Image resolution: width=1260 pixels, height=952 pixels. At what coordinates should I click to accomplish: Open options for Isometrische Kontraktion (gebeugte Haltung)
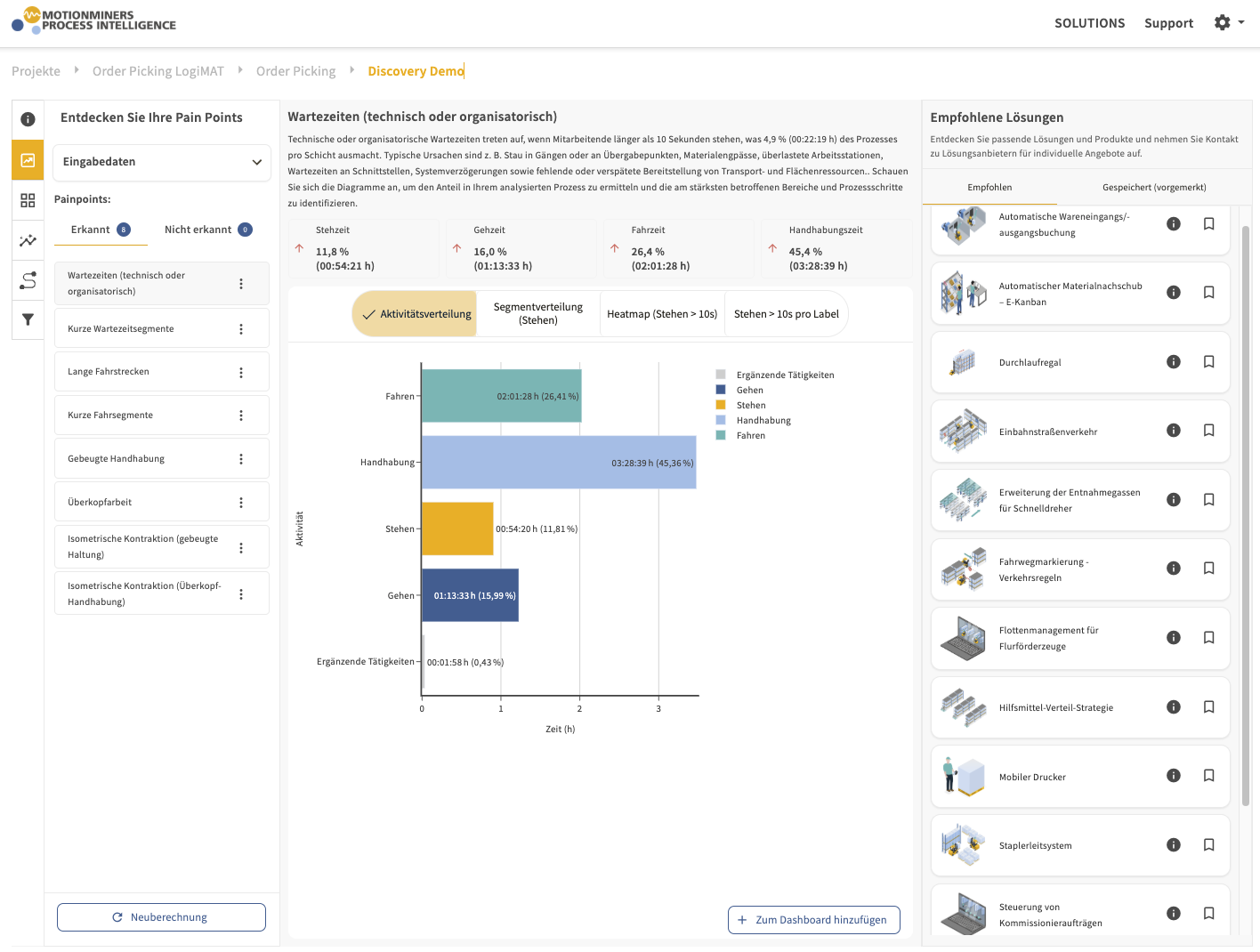[241, 548]
